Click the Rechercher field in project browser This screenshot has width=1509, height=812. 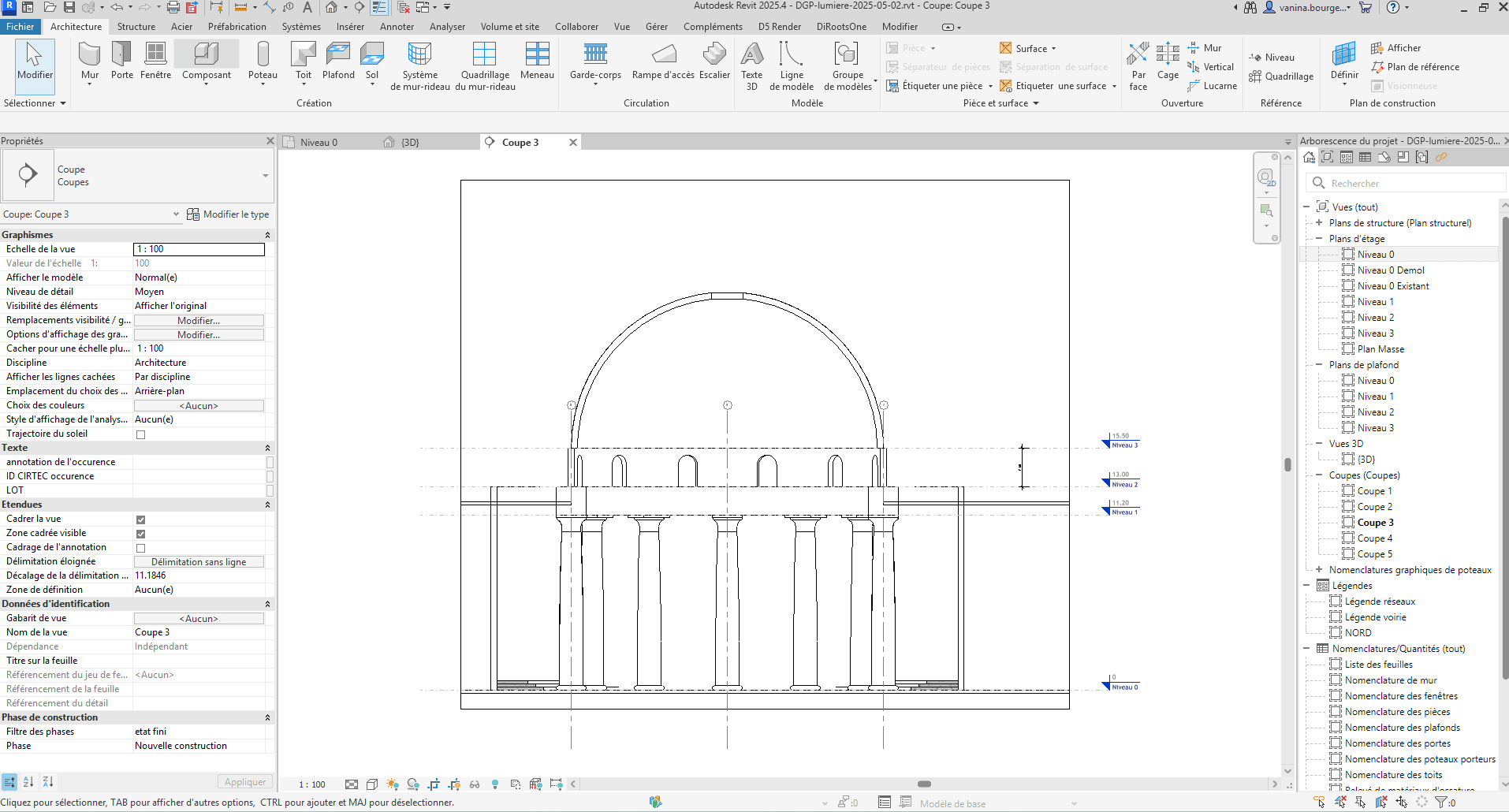(x=1406, y=183)
